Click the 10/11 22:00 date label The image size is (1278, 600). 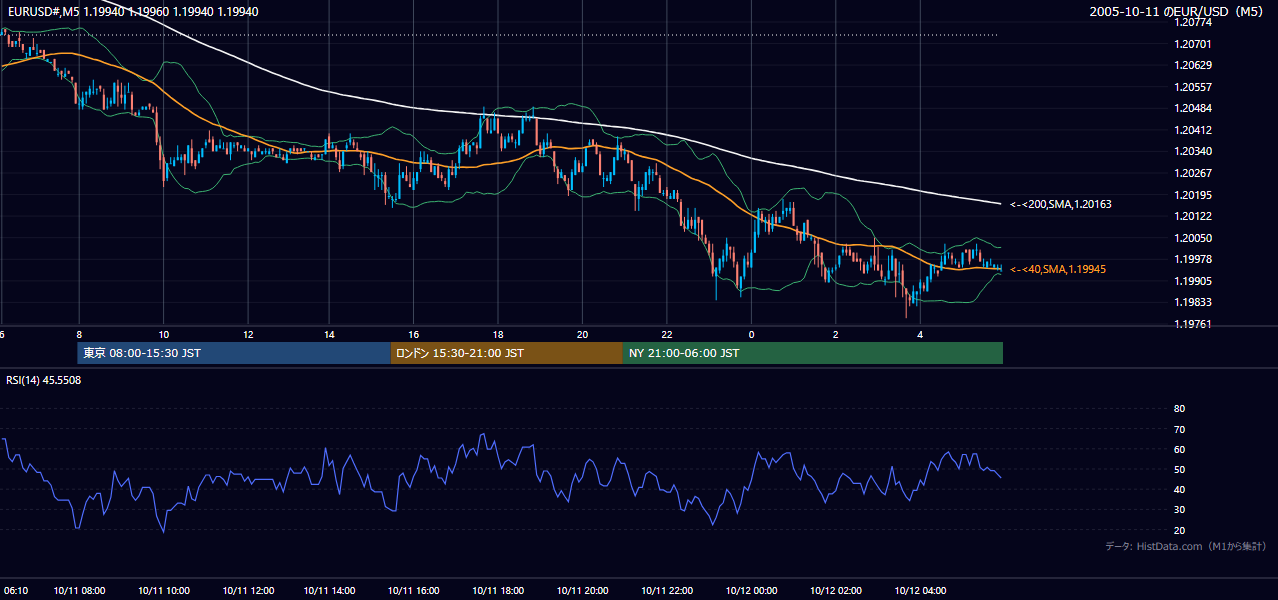[x=667, y=590]
